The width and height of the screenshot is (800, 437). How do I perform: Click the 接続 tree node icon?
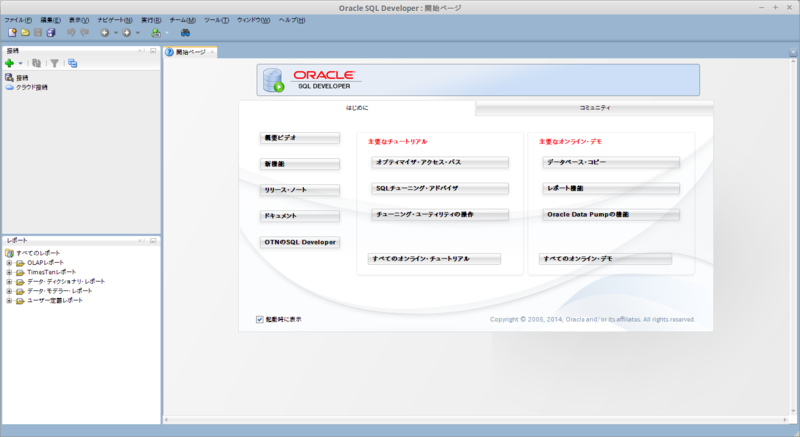coord(9,78)
